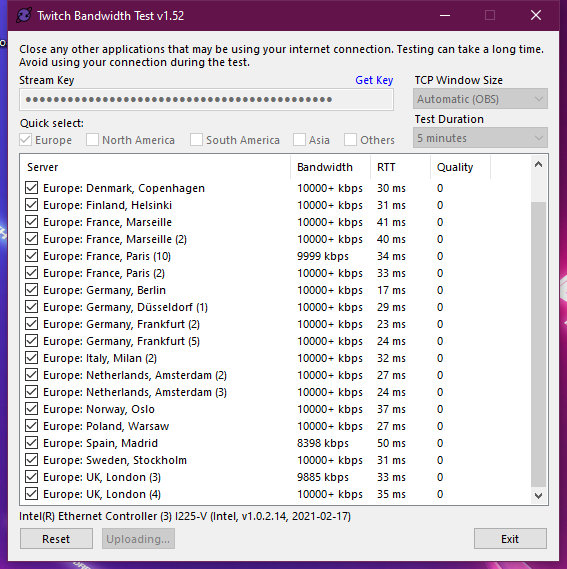Sort list by Server column header
The width and height of the screenshot is (567, 569).
click(x=155, y=167)
